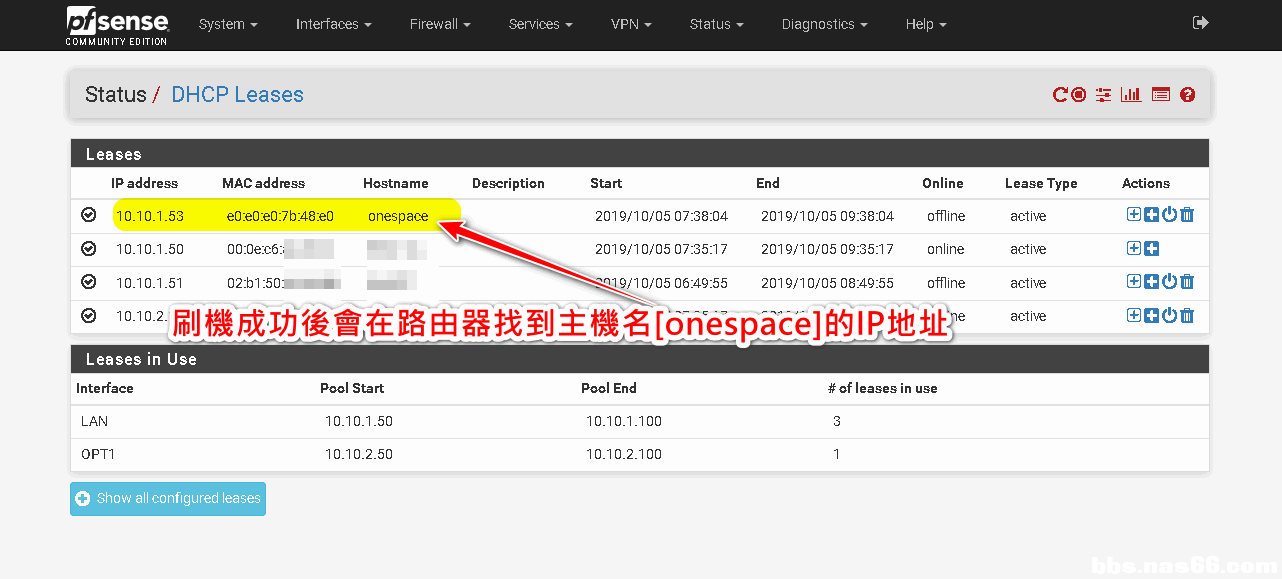The width and height of the screenshot is (1282, 579).
Task: Expand the System dropdown menu
Action: pyautogui.click(x=228, y=24)
